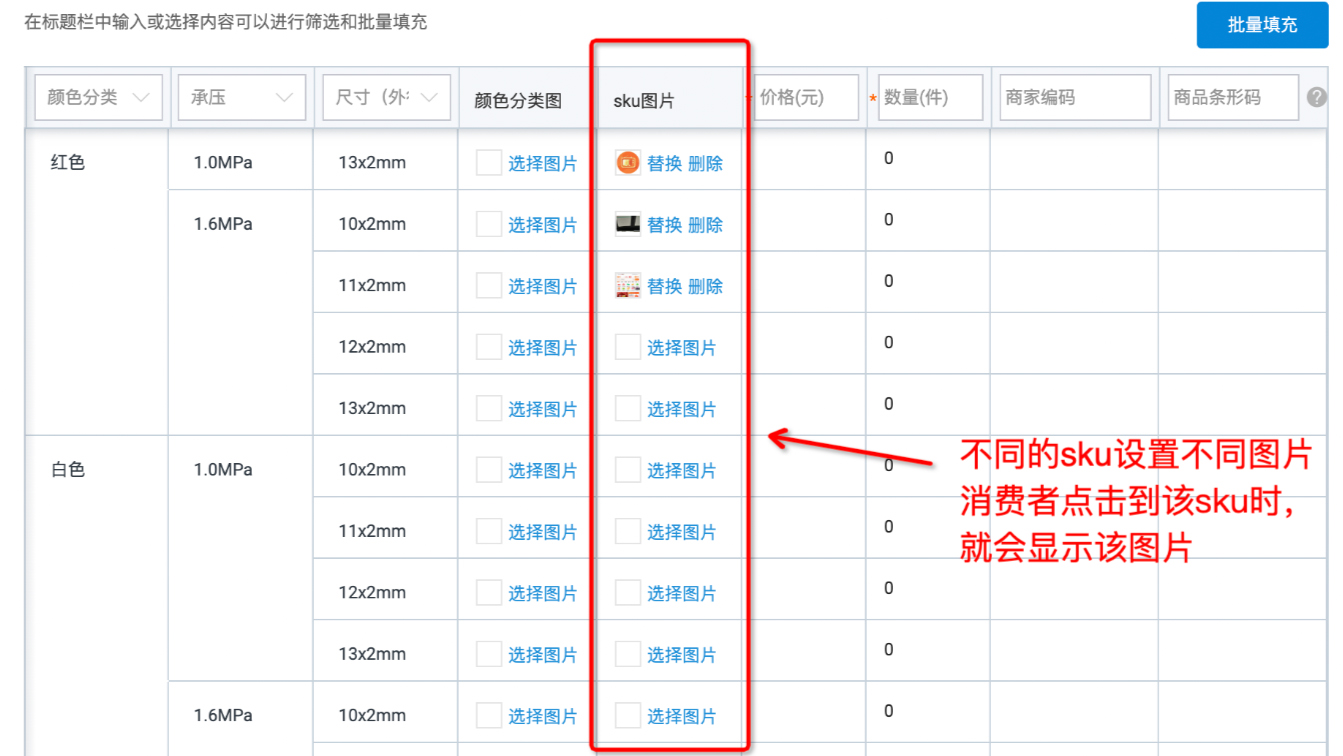Check the sku图片 checkbox in 白色 10x2mm row
The width and height of the screenshot is (1343, 756).
628,469
